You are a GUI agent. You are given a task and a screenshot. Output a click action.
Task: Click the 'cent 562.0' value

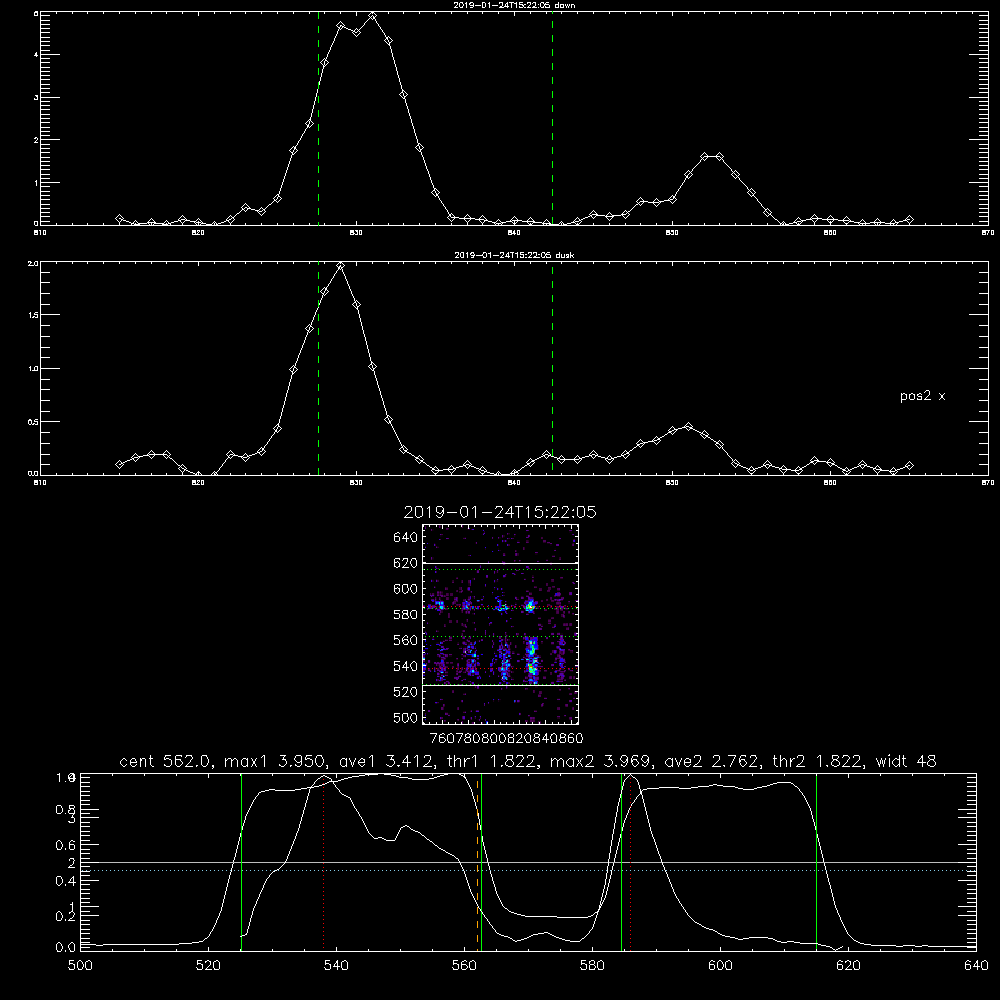click(168, 761)
